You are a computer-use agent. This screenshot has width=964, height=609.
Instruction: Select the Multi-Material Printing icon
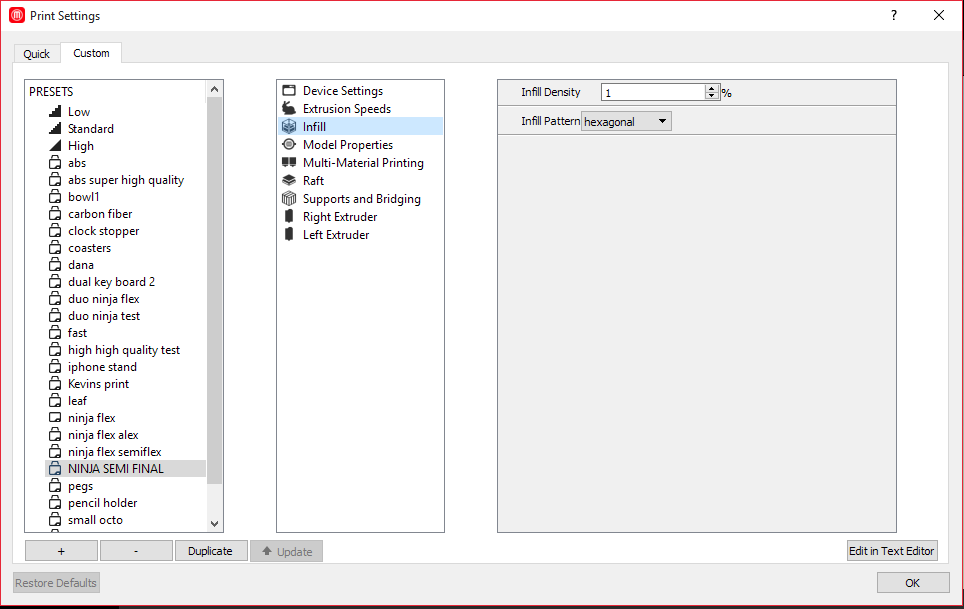(x=289, y=163)
